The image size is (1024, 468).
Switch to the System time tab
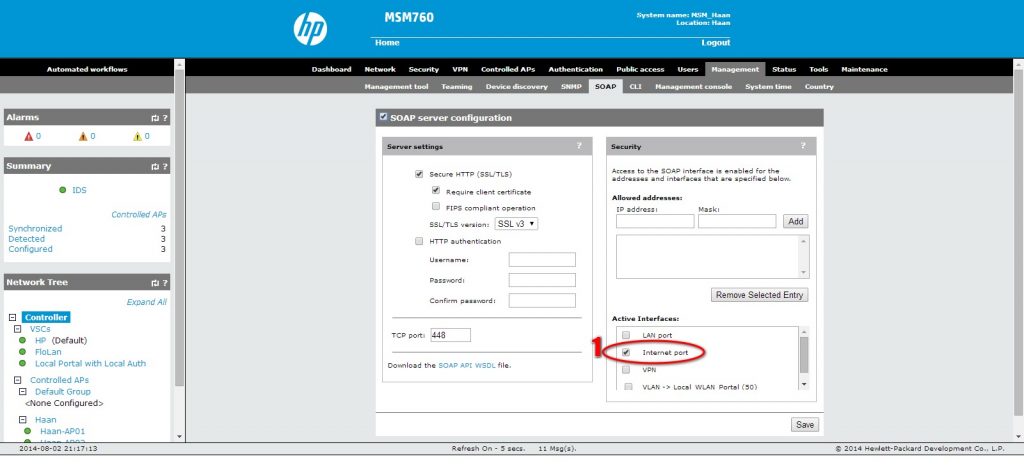768,86
